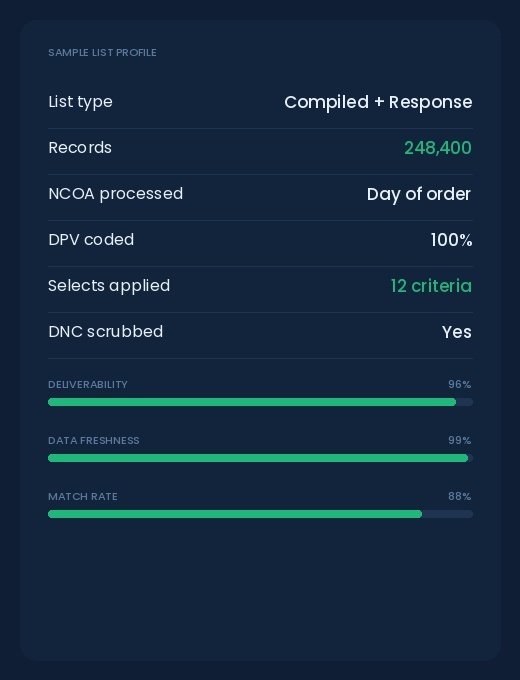Click the 96% deliverability percentage
This screenshot has height=680, width=520.
click(x=460, y=384)
